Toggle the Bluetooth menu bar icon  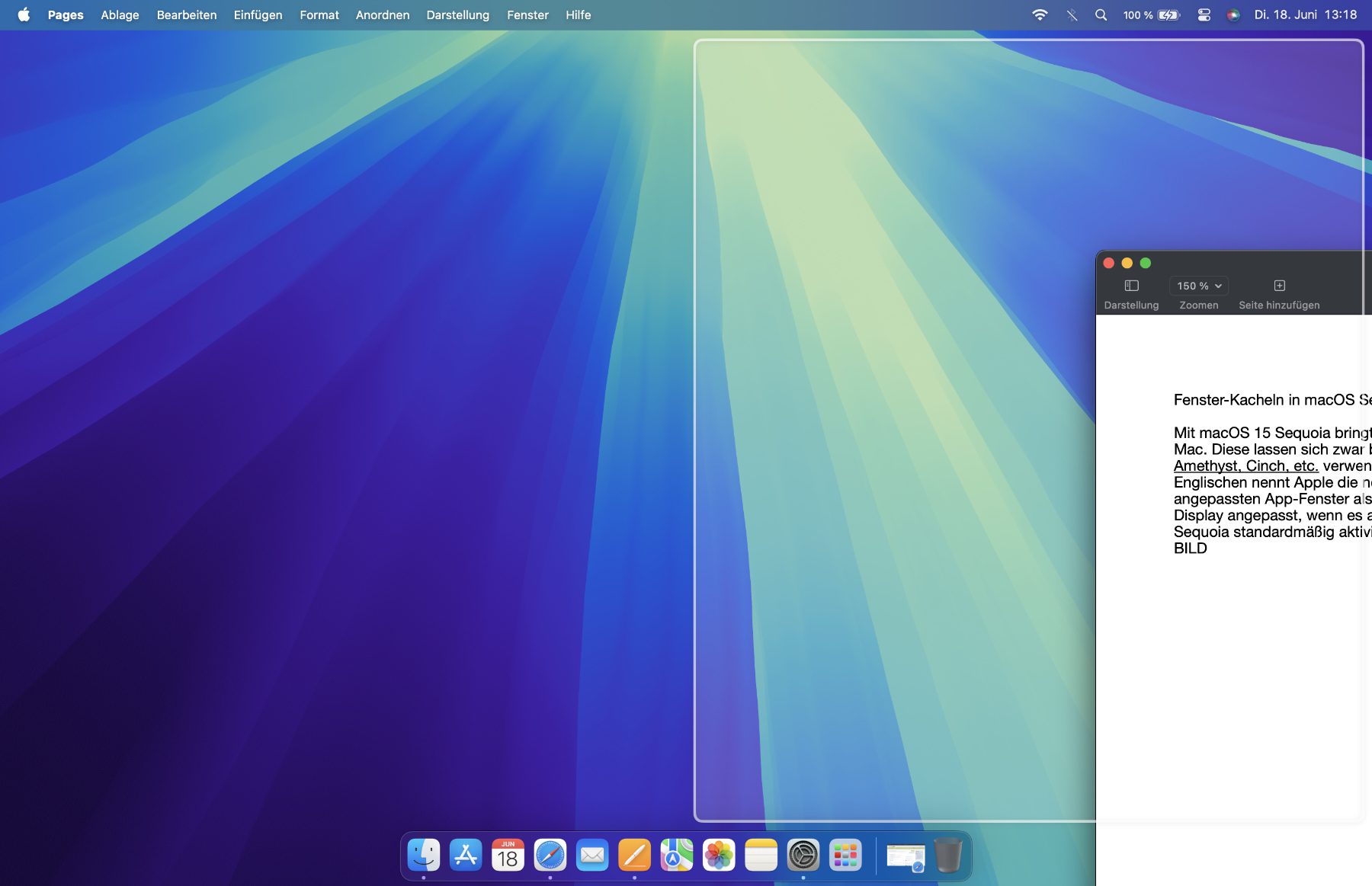(x=1072, y=15)
